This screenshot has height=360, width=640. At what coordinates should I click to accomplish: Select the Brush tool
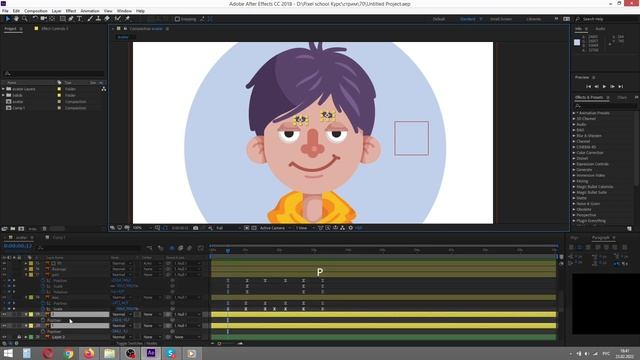tap(90, 19)
